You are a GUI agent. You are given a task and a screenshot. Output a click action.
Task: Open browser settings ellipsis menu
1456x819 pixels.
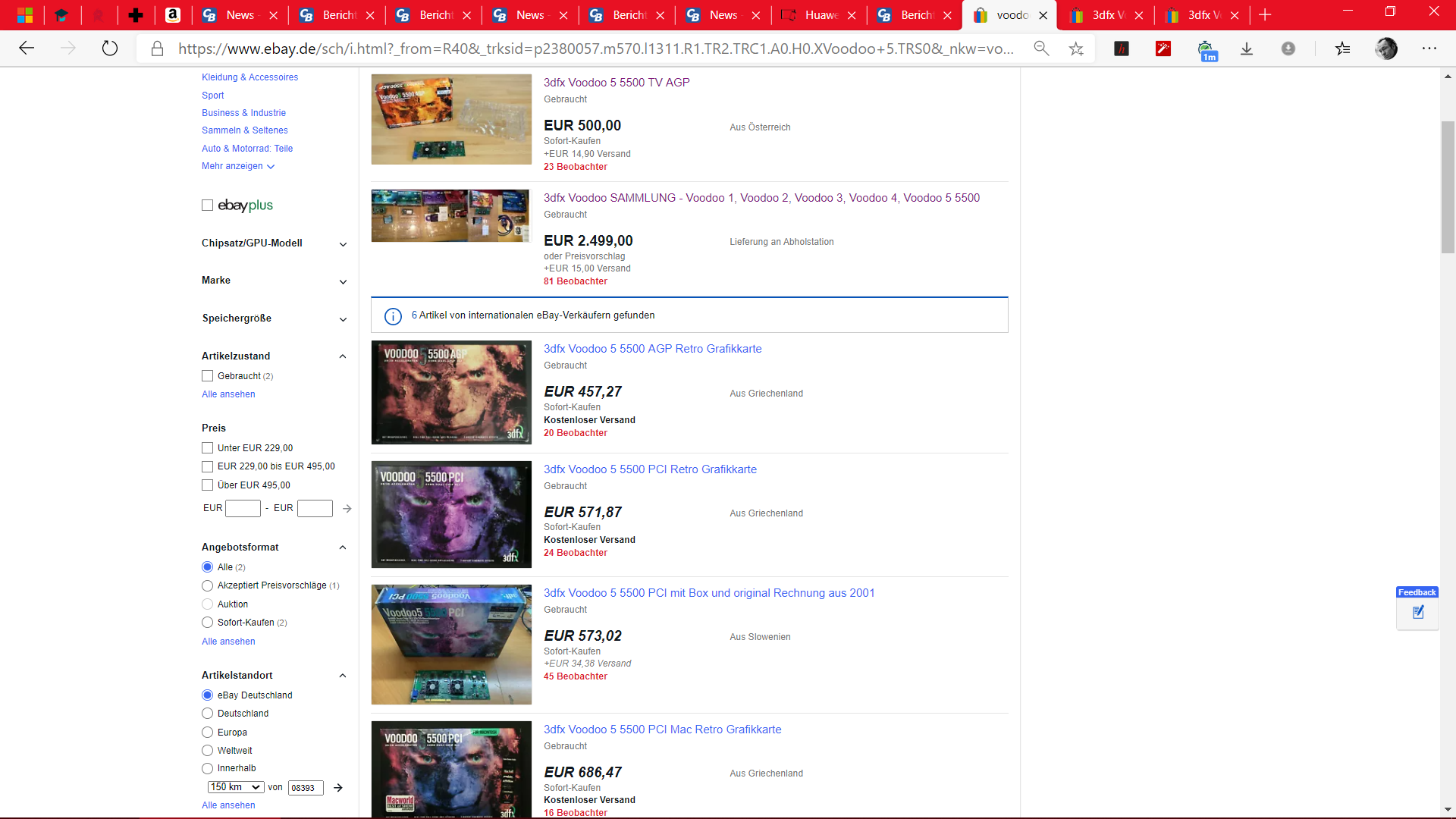[1429, 49]
